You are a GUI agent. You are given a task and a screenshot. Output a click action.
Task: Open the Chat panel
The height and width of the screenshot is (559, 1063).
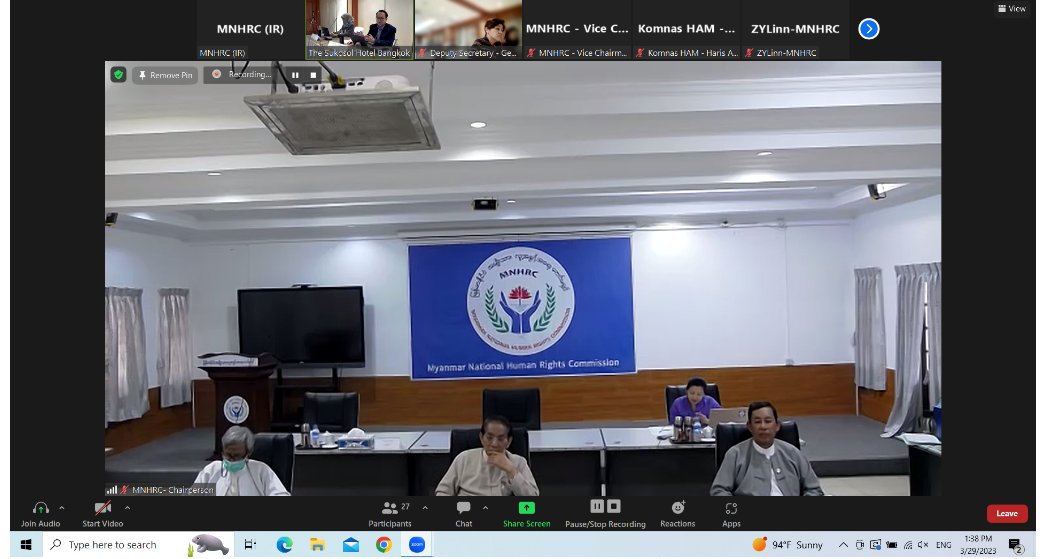(x=464, y=514)
